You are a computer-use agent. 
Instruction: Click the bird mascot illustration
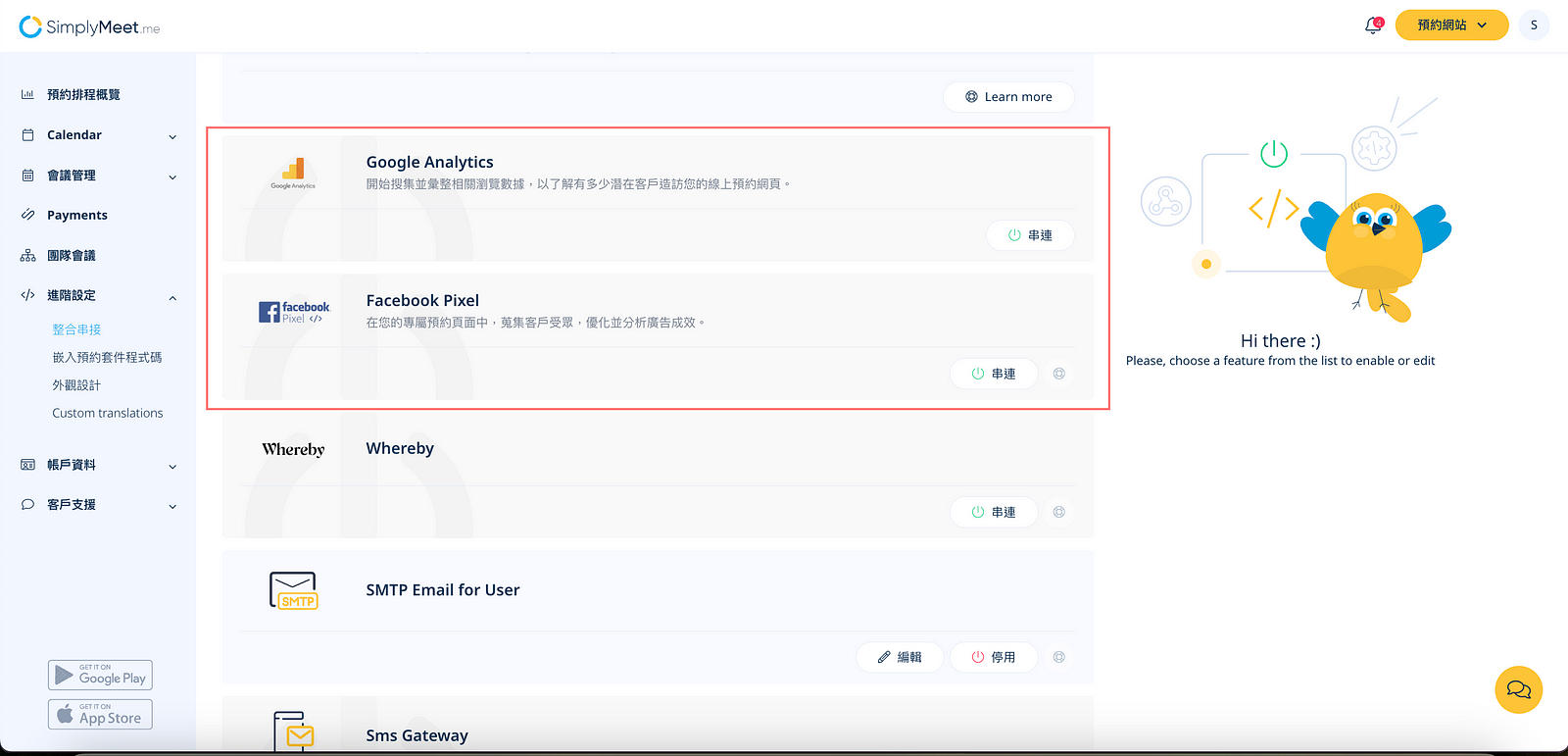click(x=1376, y=255)
